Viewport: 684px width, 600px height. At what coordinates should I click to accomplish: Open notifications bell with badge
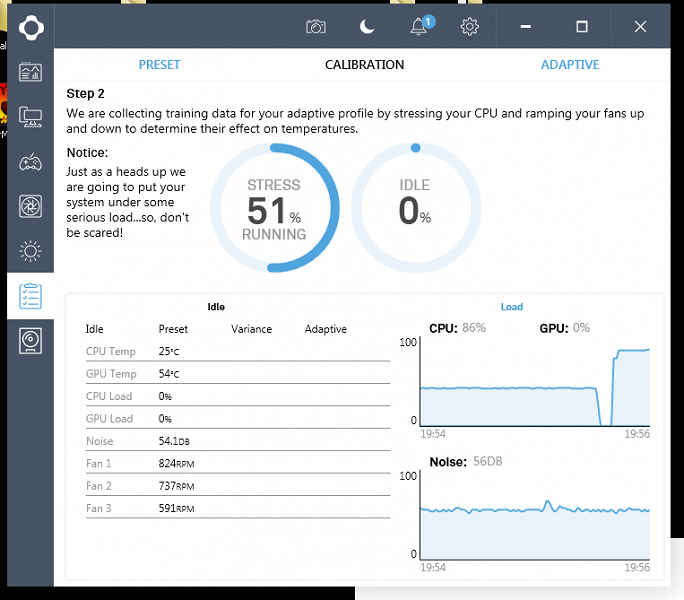pos(420,27)
